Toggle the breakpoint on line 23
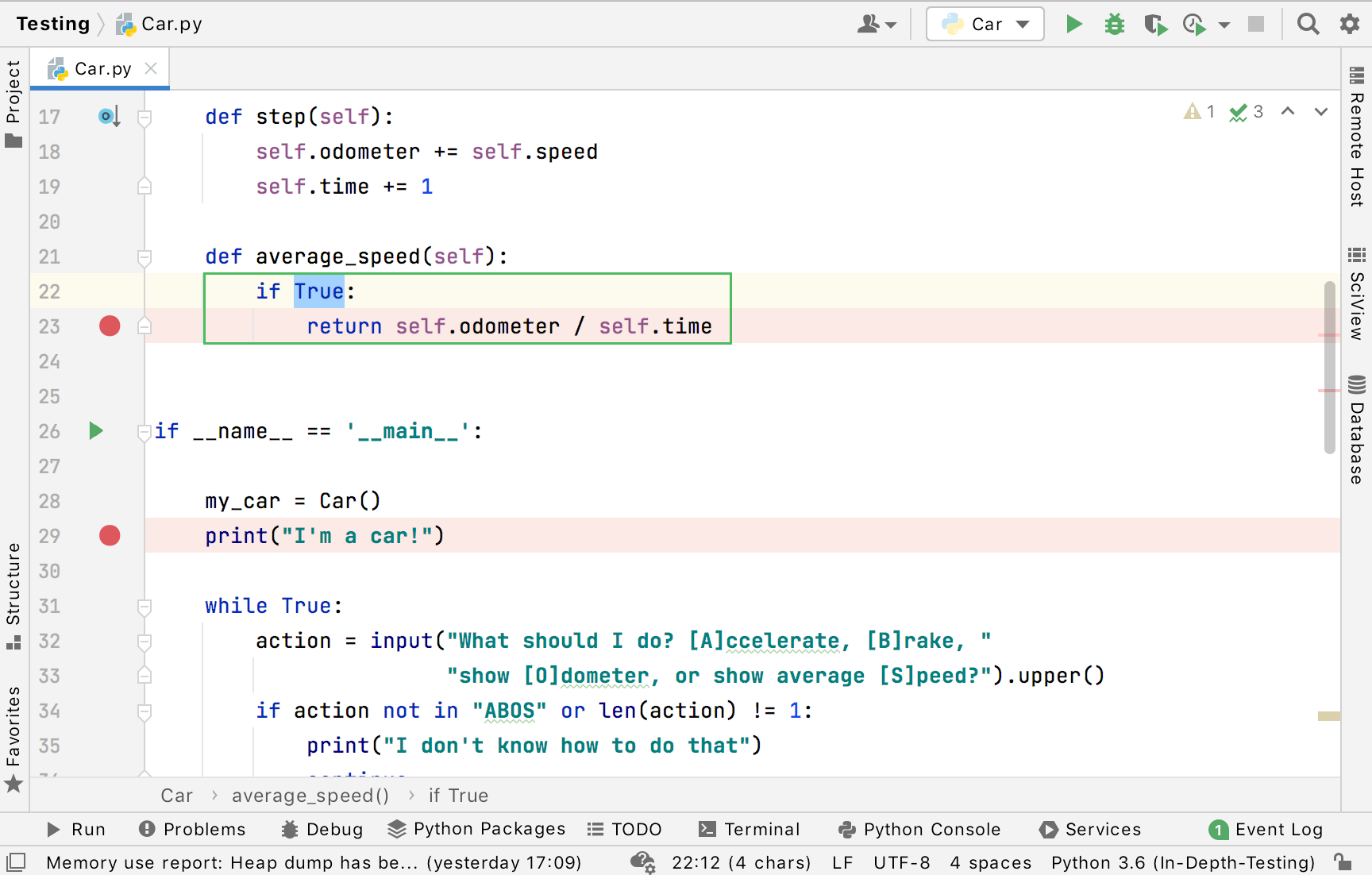Viewport: 1372px width, 875px height. (110, 326)
